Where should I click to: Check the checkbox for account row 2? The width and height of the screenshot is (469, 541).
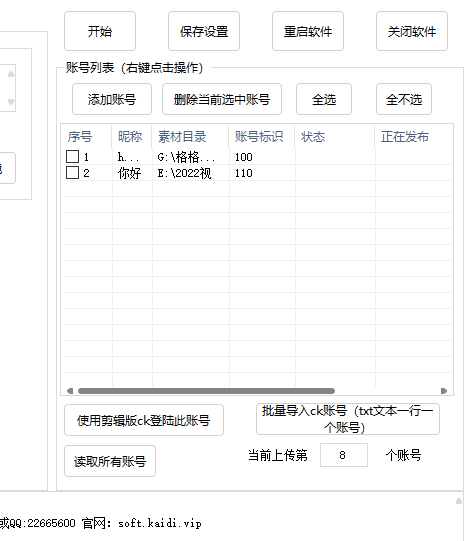pyautogui.click(x=72, y=173)
